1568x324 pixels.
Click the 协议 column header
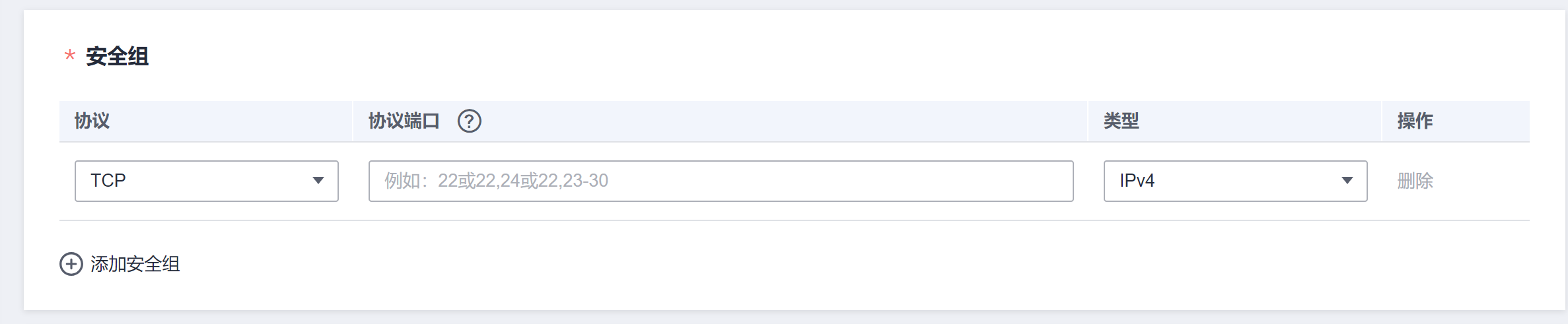92,121
